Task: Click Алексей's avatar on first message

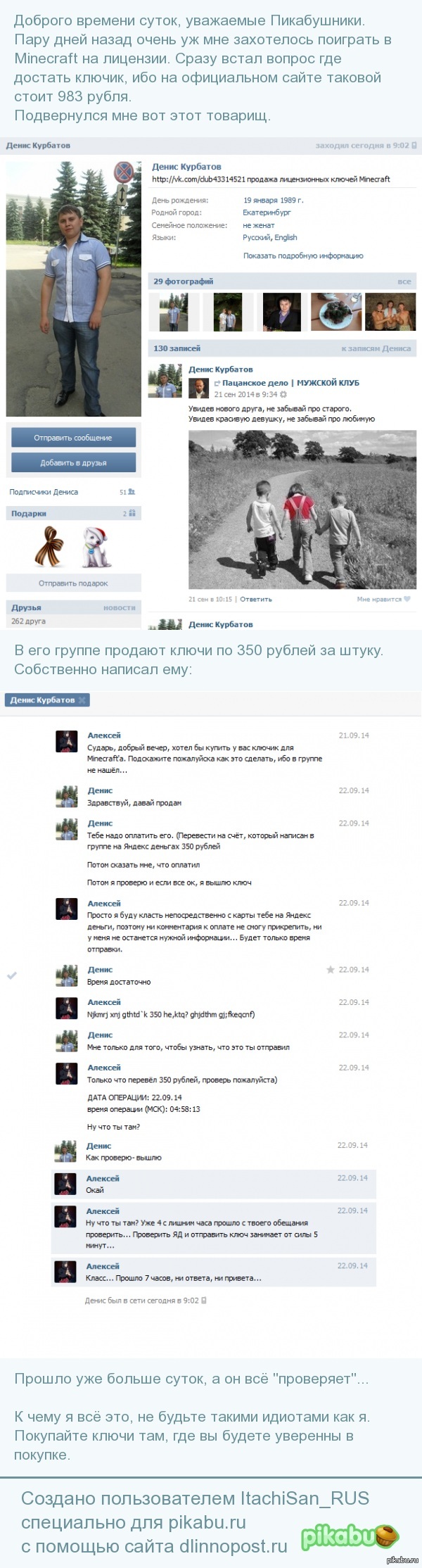Action: (x=67, y=741)
